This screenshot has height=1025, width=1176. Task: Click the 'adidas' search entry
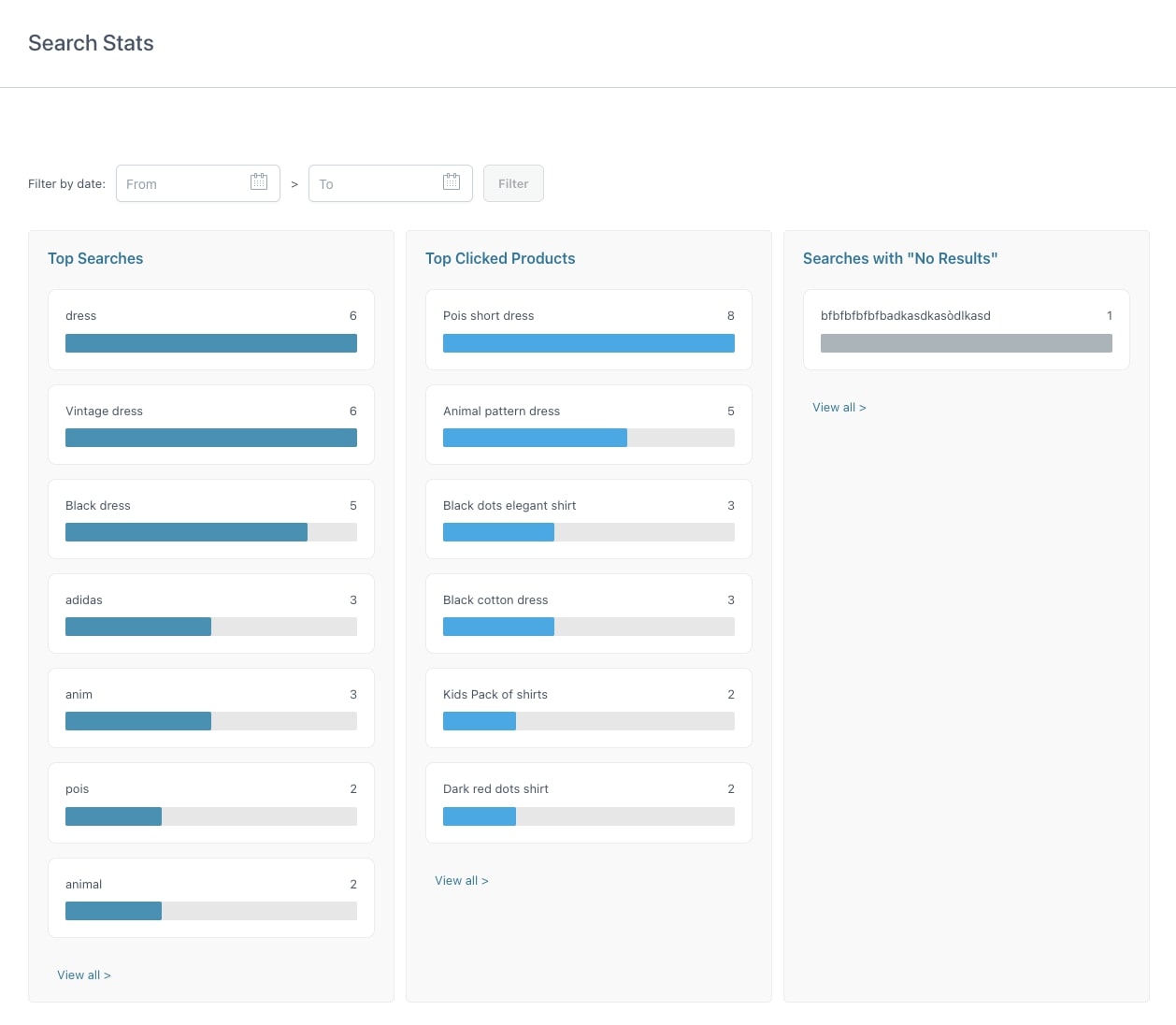click(x=211, y=613)
